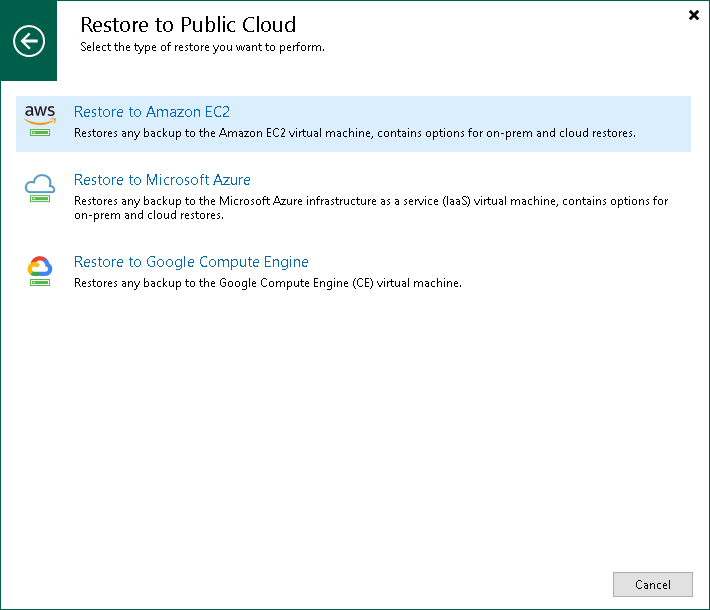Image resolution: width=710 pixels, height=610 pixels.
Task: Choose Restore to Microsoft Azure
Action: tap(162, 180)
